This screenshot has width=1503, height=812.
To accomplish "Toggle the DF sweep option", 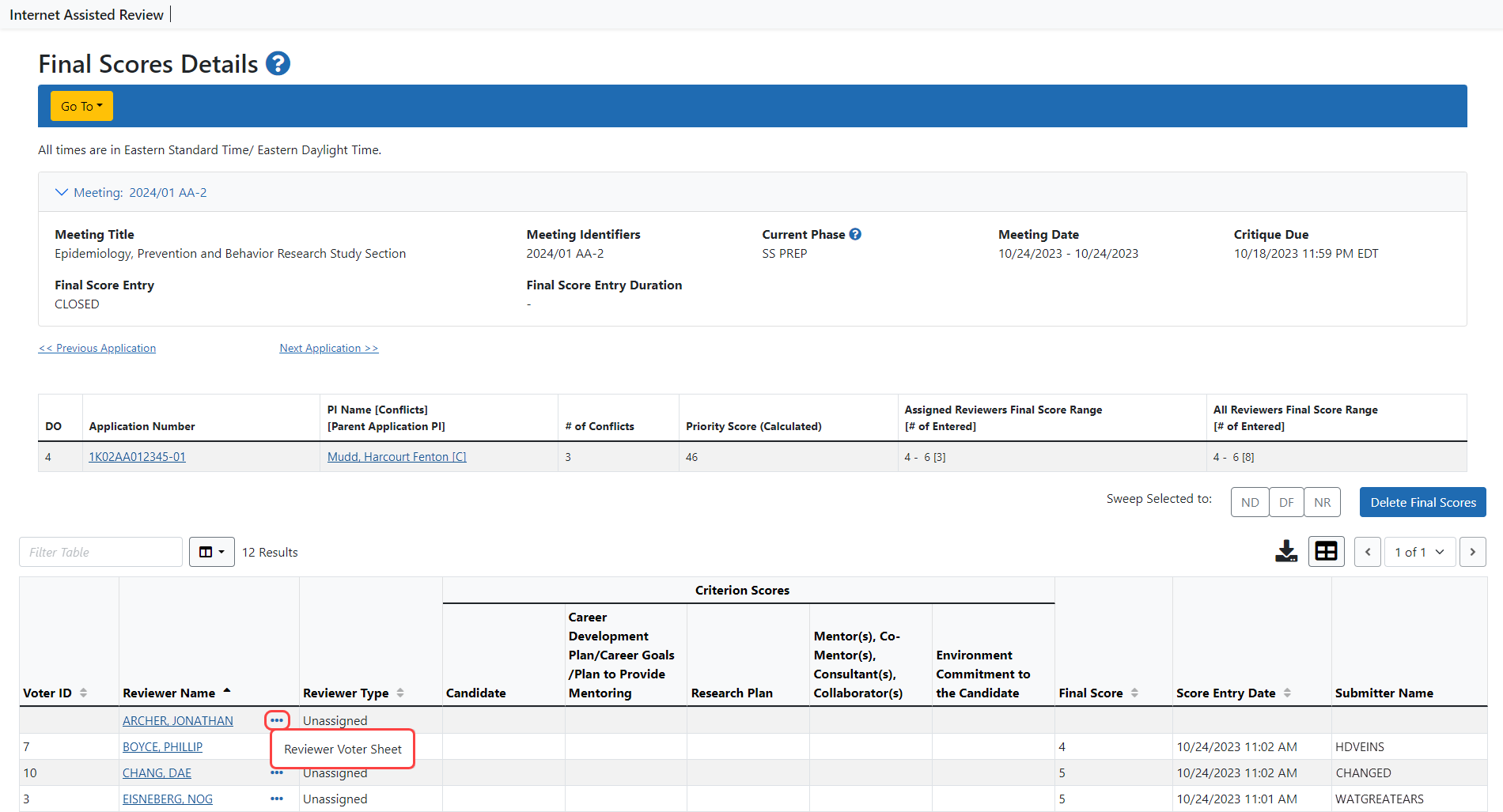I will [1286, 502].
